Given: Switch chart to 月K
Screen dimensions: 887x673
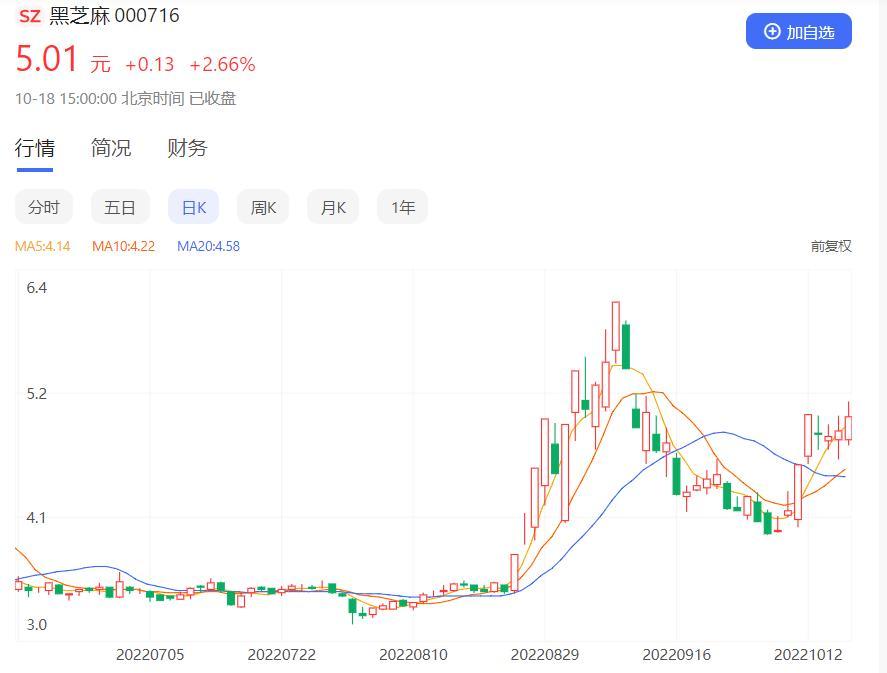Looking at the screenshot, I should 333,207.
